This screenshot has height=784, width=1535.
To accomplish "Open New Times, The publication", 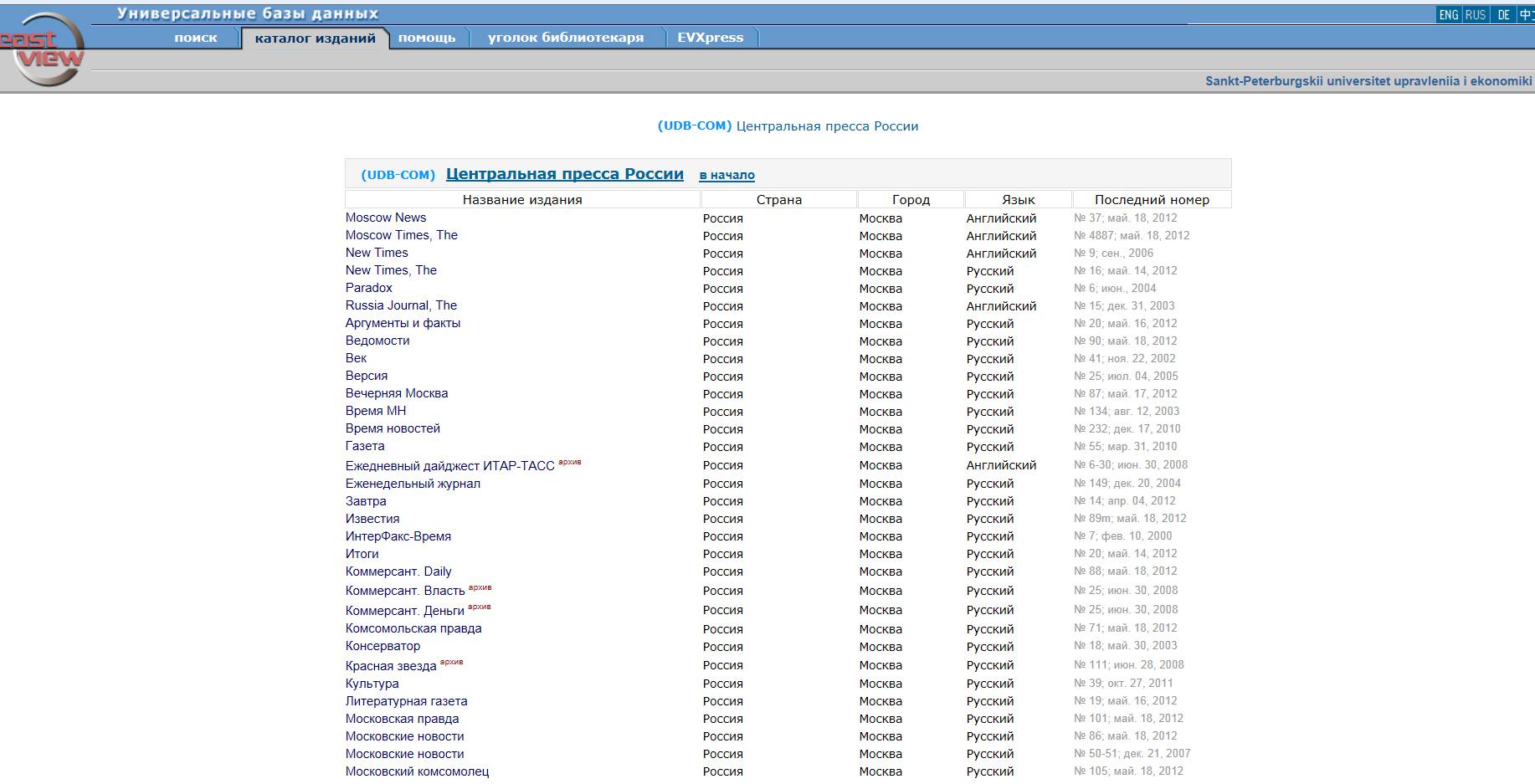I will pyautogui.click(x=391, y=270).
